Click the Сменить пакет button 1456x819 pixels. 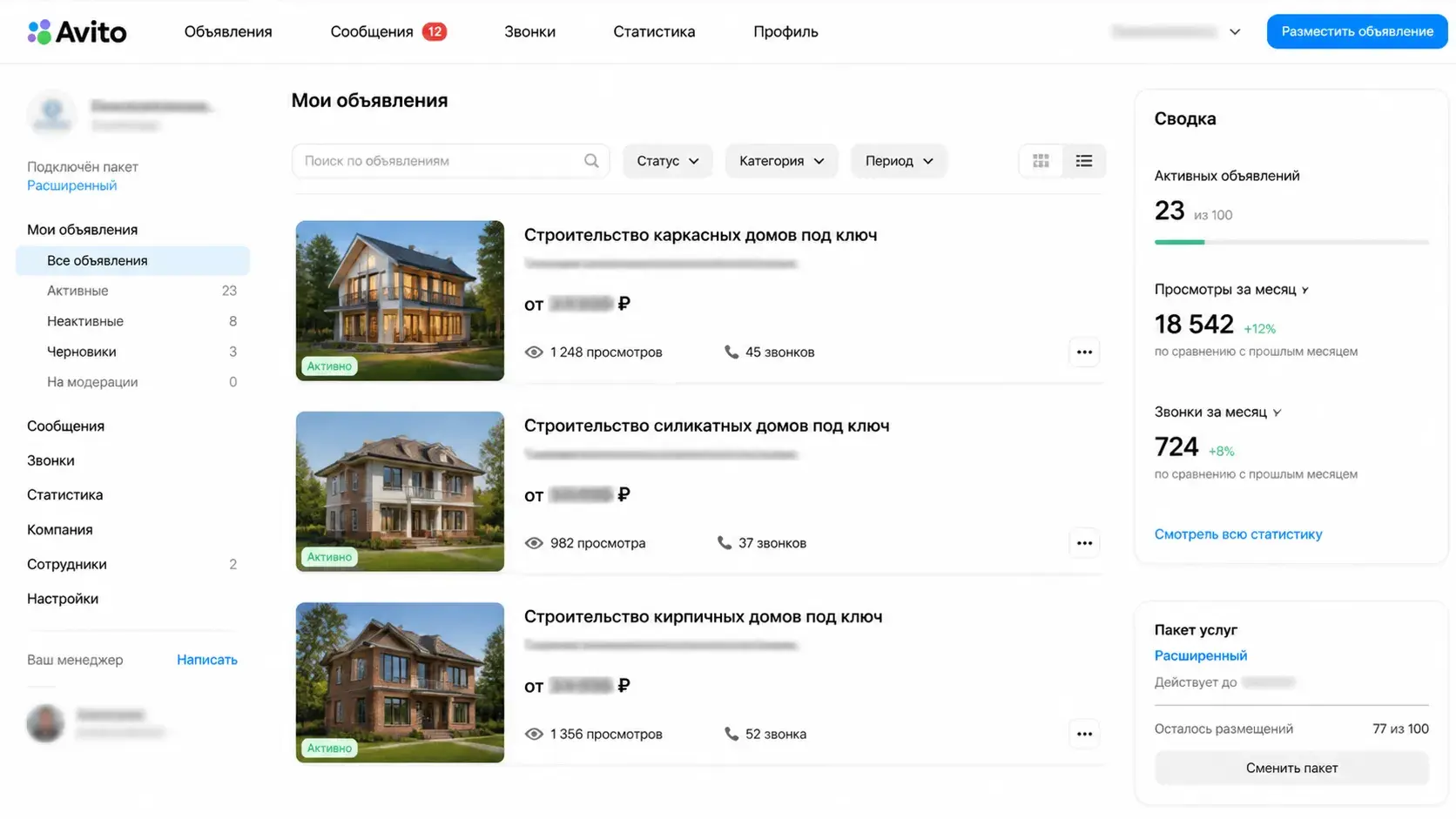point(1291,768)
